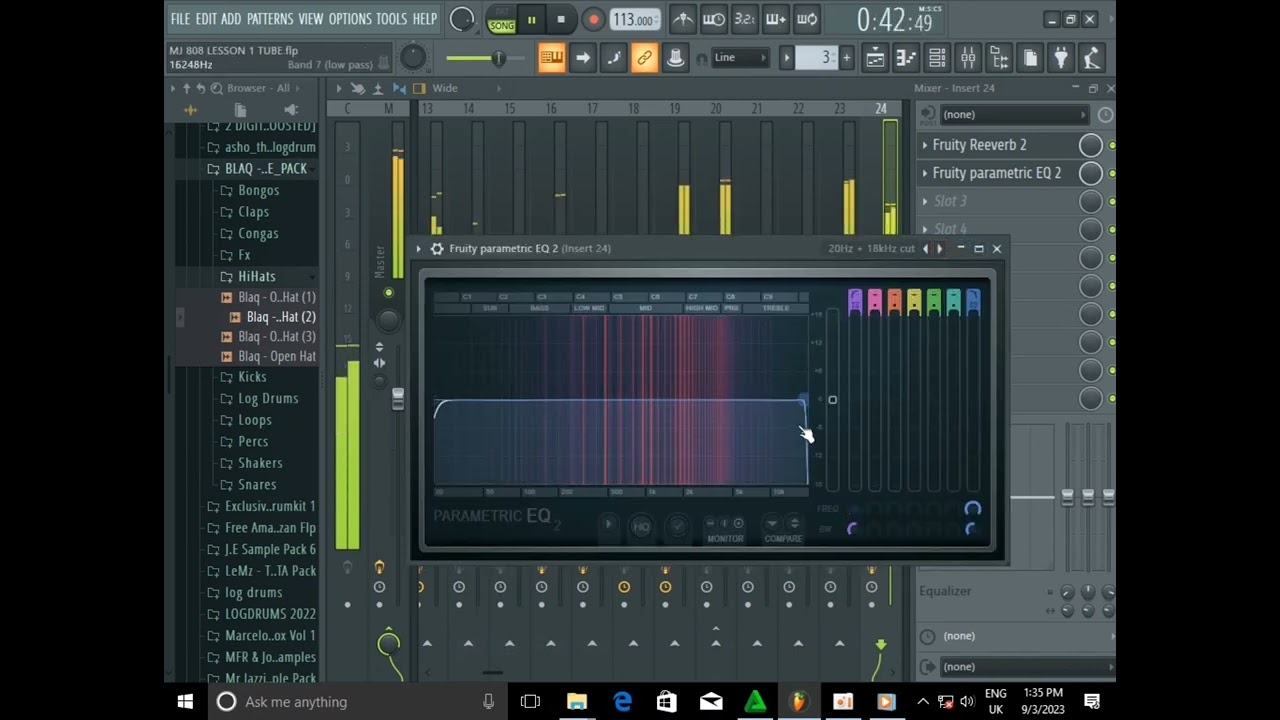This screenshot has height=720, width=1280.
Task: Open the COMPARE dropdown arrow in EQ
Action: point(771,523)
